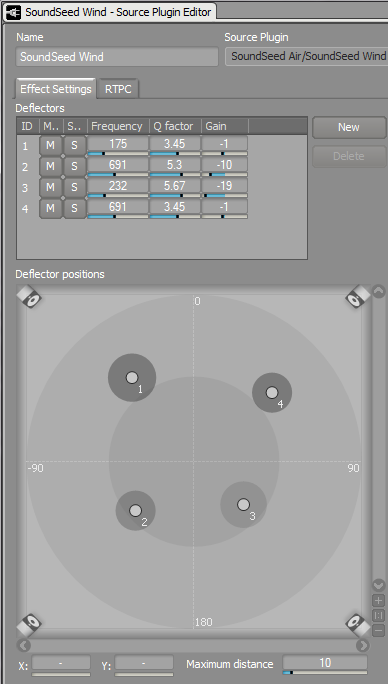Screen dimensions: 388x684
Task: Select the SoundSeed Wind editor title tab
Action: (x=110, y=12)
